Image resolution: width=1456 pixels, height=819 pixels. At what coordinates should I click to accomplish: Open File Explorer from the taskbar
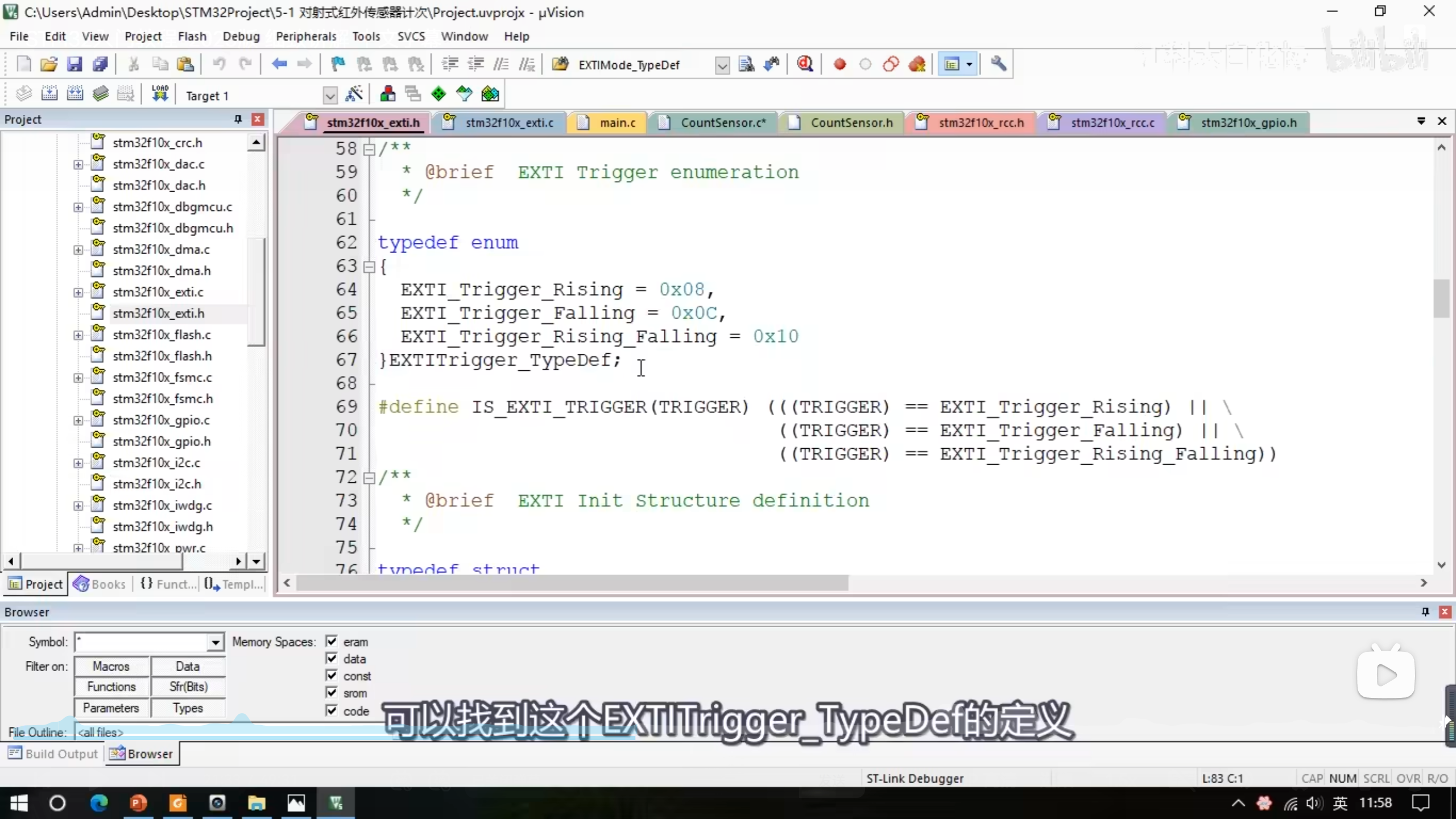(257, 803)
